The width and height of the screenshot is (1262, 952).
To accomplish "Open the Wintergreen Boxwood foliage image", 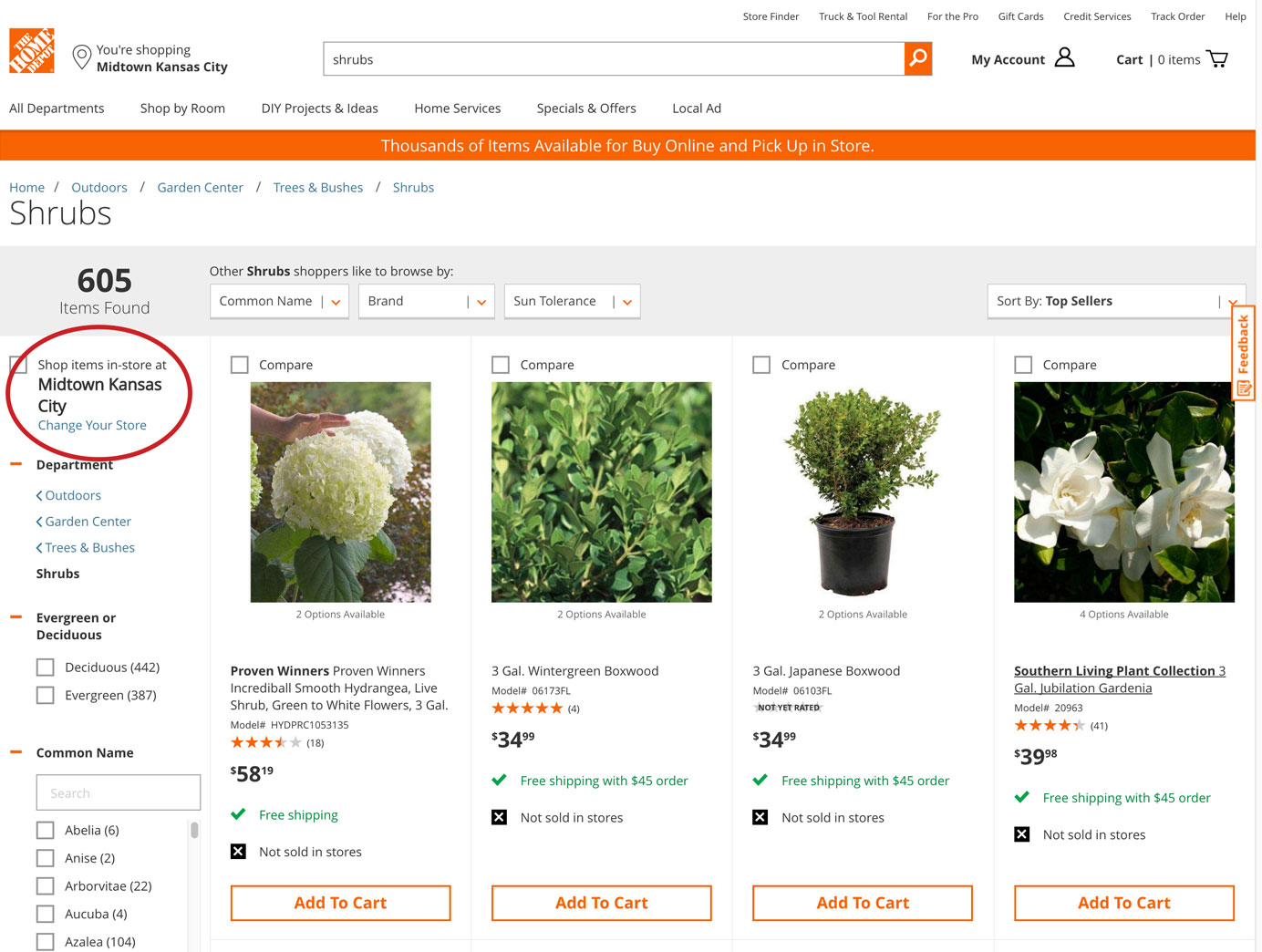I will 602,492.
